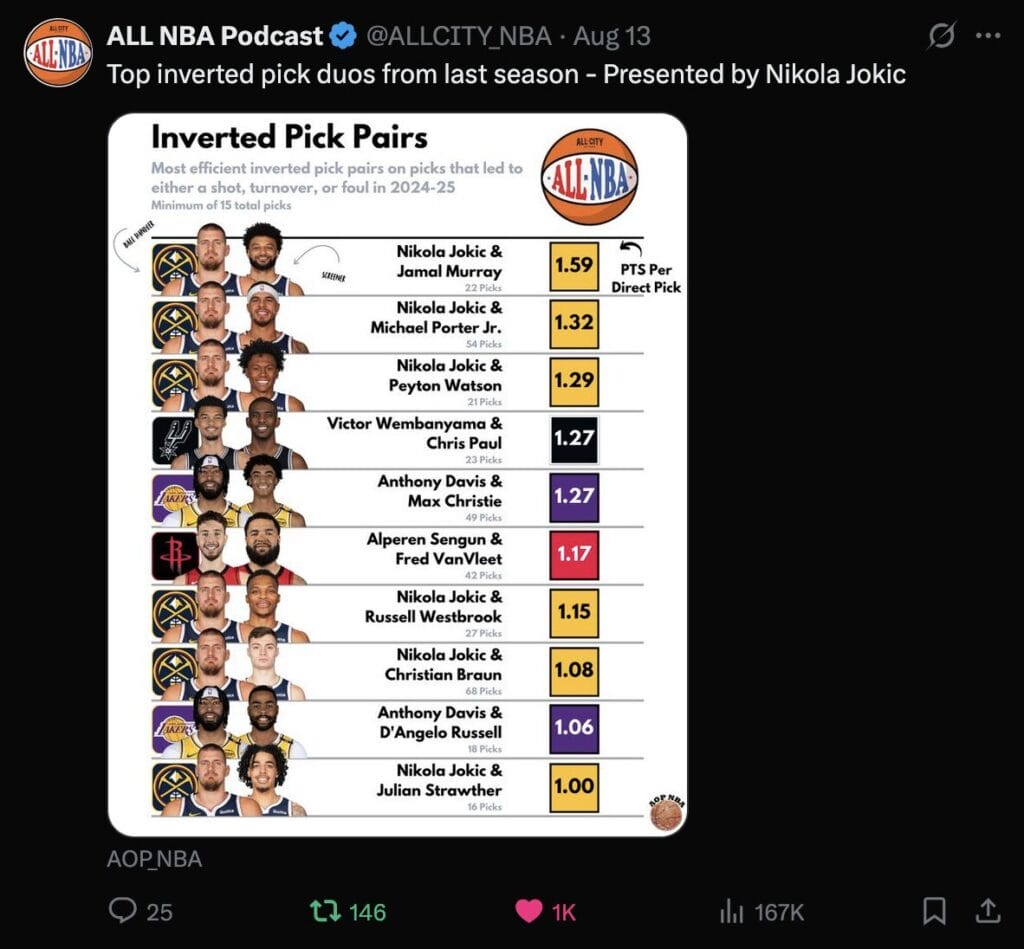Click the Aug 13 timestamp
The height and width of the screenshot is (949, 1024).
click(x=612, y=36)
